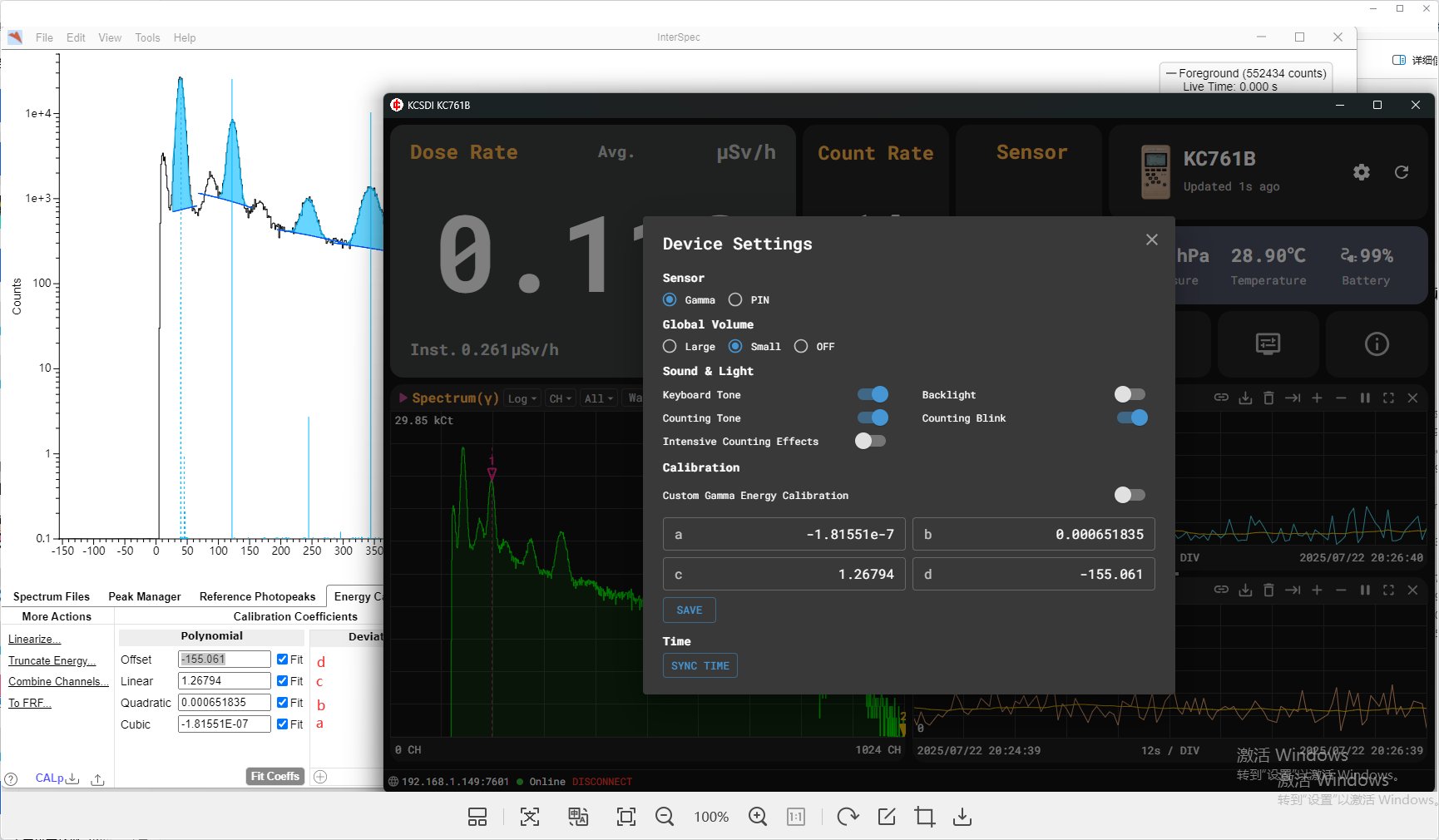Switch to Reference Photopeaks tab
The height and width of the screenshot is (840, 1439).
tap(258, 596)
